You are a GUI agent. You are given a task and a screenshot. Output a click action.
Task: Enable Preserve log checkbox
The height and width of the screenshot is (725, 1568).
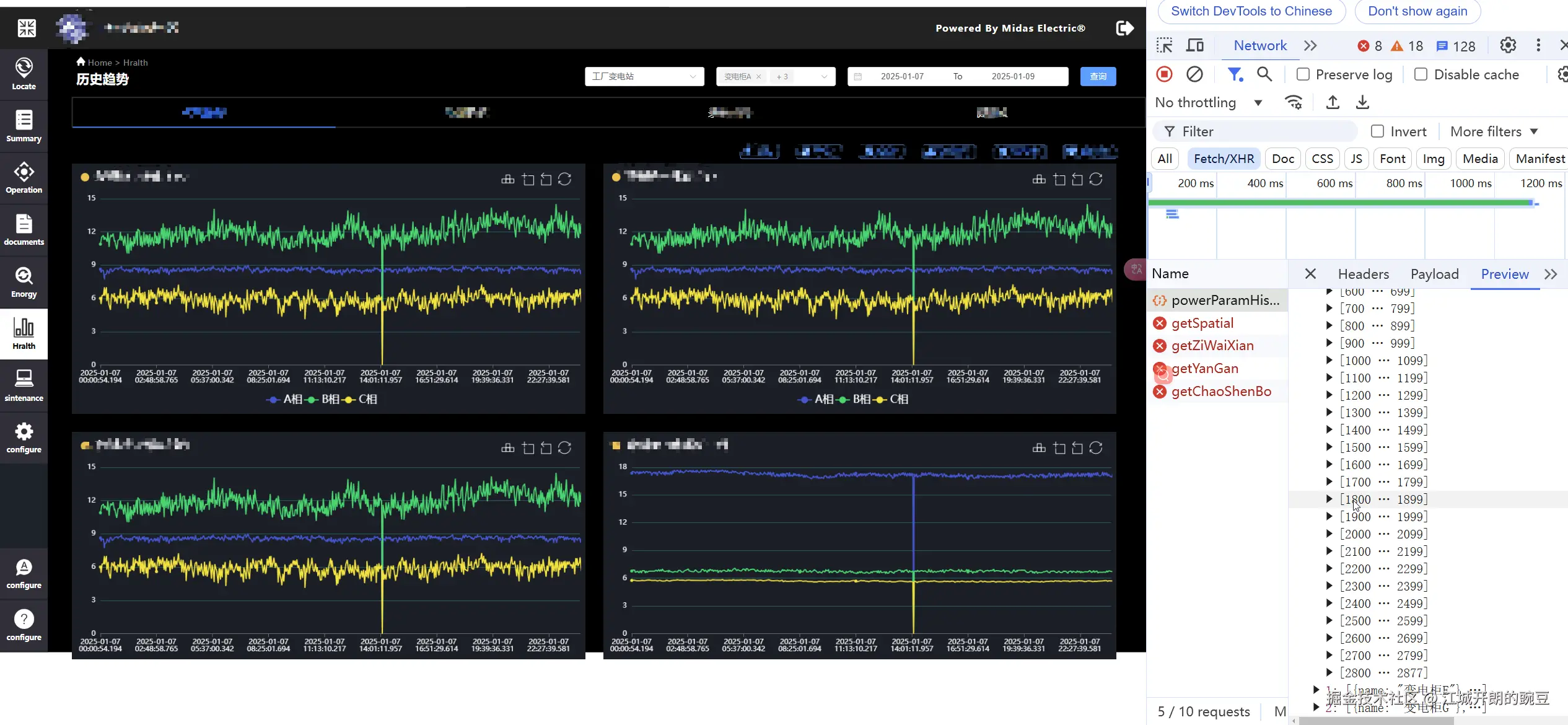(1303, 74)
